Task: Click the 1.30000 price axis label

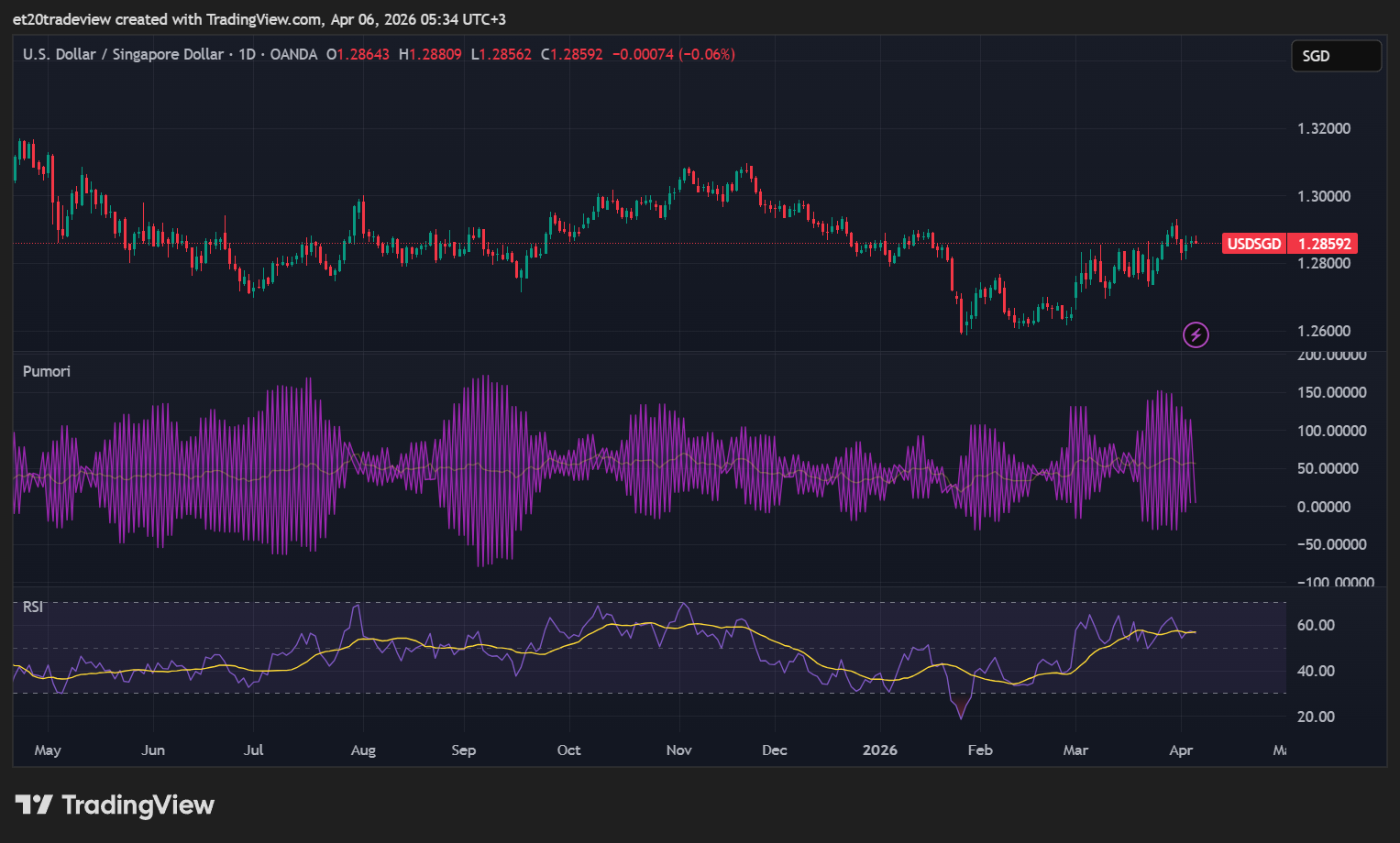Action: (x=1324, y=196)
